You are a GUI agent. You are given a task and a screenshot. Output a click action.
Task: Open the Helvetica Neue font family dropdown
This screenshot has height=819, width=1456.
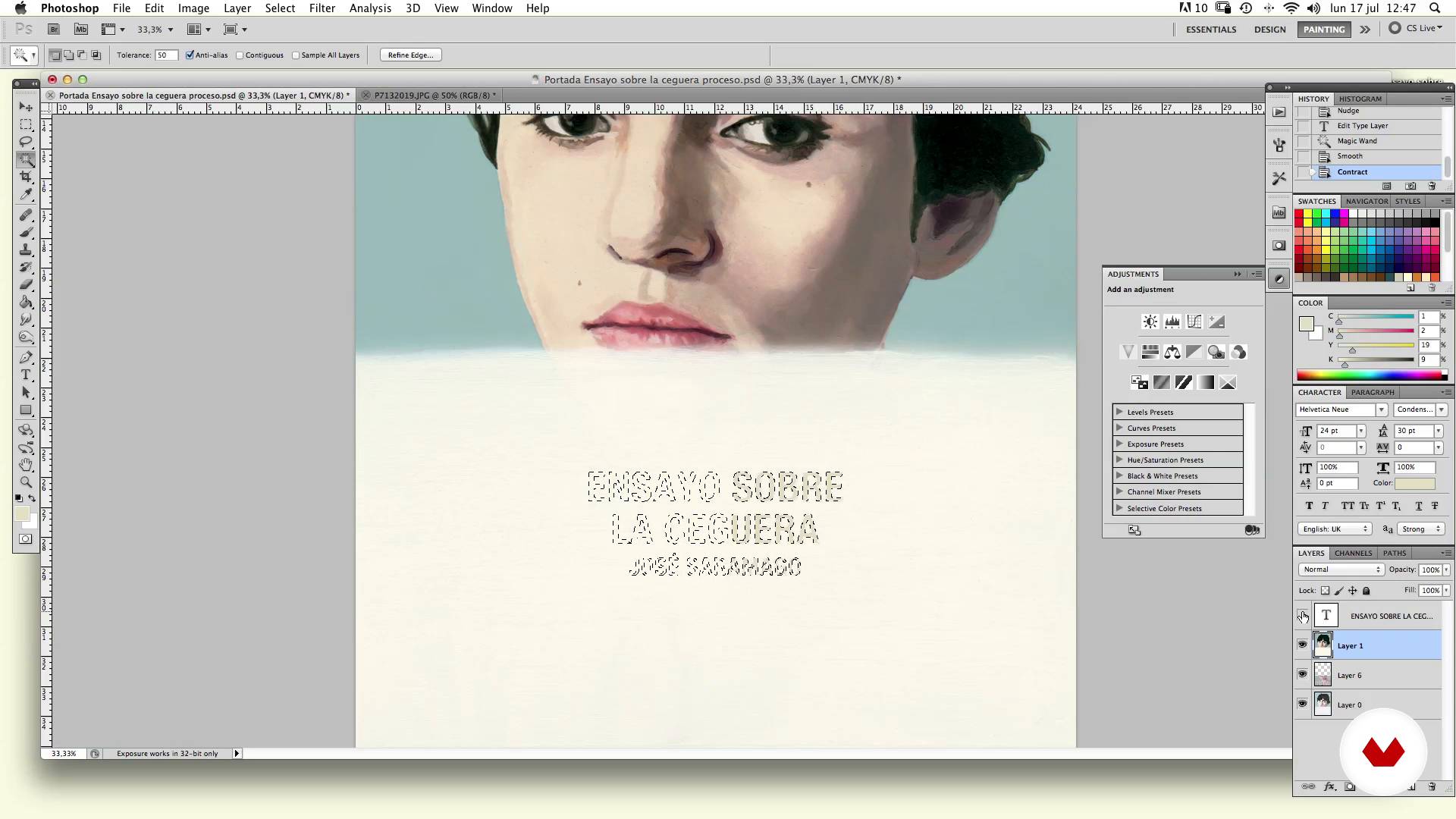[x=1381, y=409]
